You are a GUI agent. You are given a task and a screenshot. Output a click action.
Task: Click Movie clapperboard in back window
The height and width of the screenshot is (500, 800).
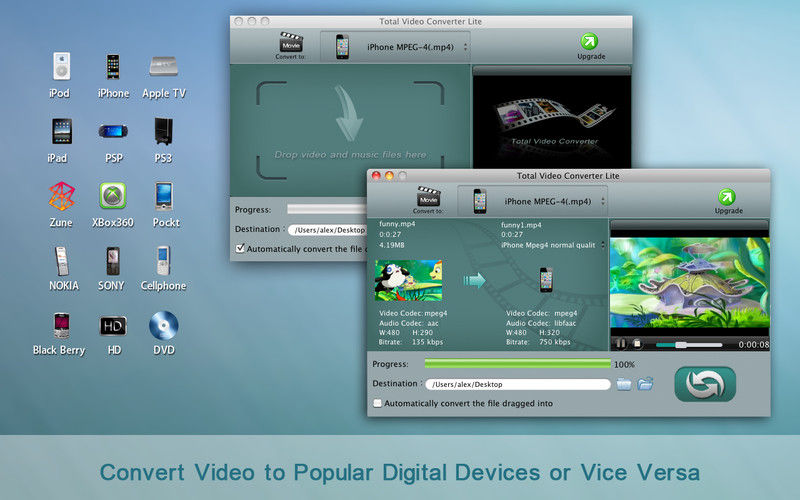click(291, 42)
